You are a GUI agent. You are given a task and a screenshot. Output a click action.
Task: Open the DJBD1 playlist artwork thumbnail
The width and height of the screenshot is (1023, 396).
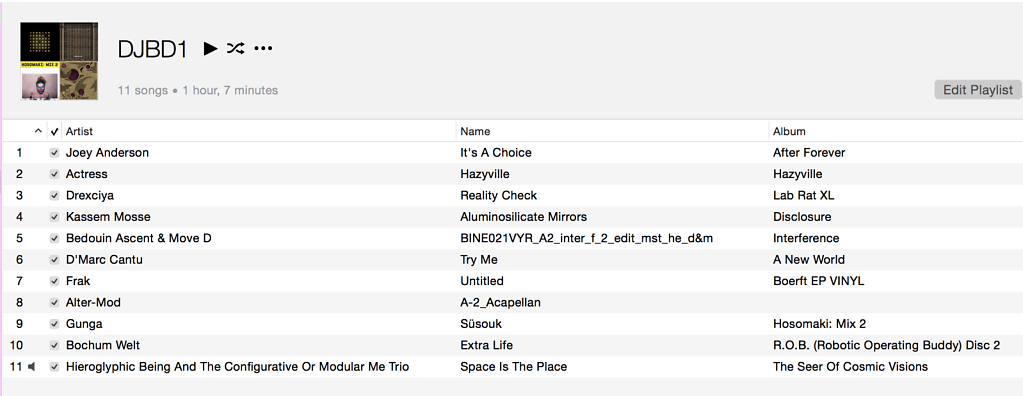click(59, 61)
